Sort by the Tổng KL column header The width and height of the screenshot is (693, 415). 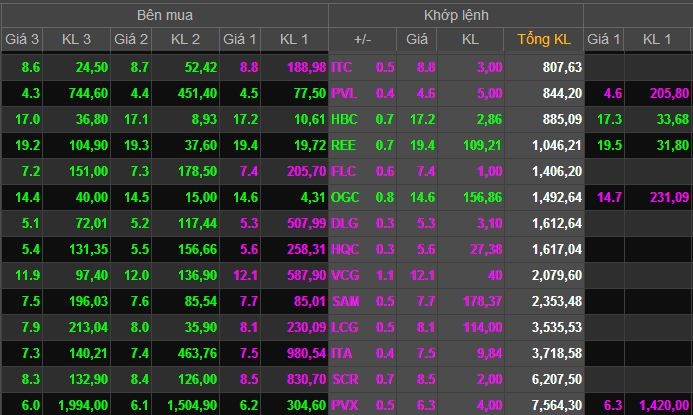coord(543,40)
